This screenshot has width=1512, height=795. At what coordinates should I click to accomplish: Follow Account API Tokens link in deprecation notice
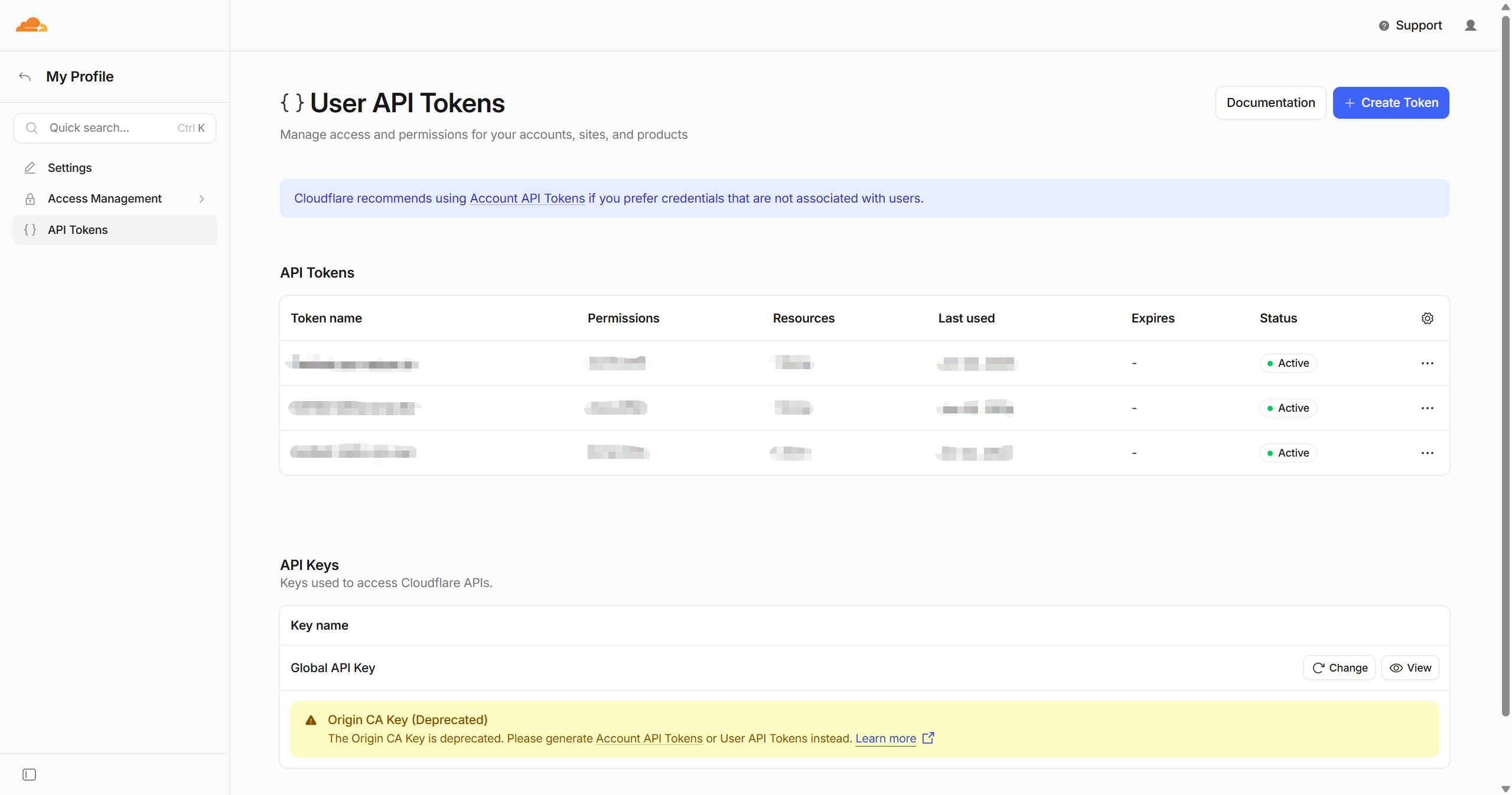(649, 738)
